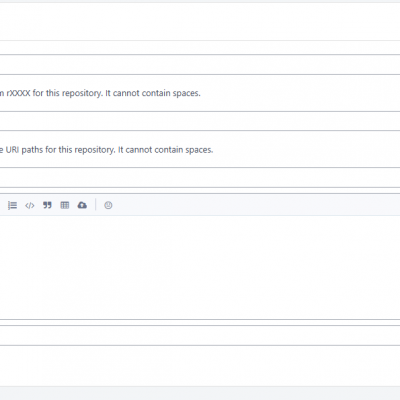The image size is (400, 400).
Task: Select the input field just above the formatting toolbar
Action: pyautogui.click(x=200, y=178)
